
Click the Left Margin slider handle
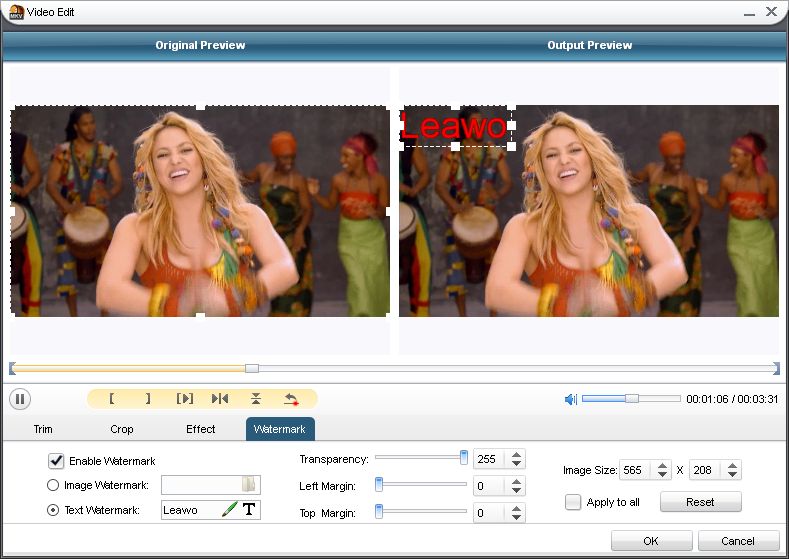[379, 485]
